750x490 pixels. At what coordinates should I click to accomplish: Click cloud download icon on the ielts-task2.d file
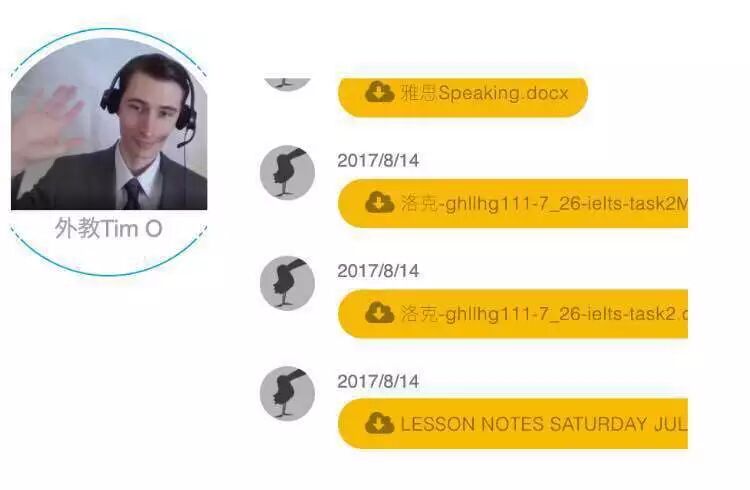point(379,313)
